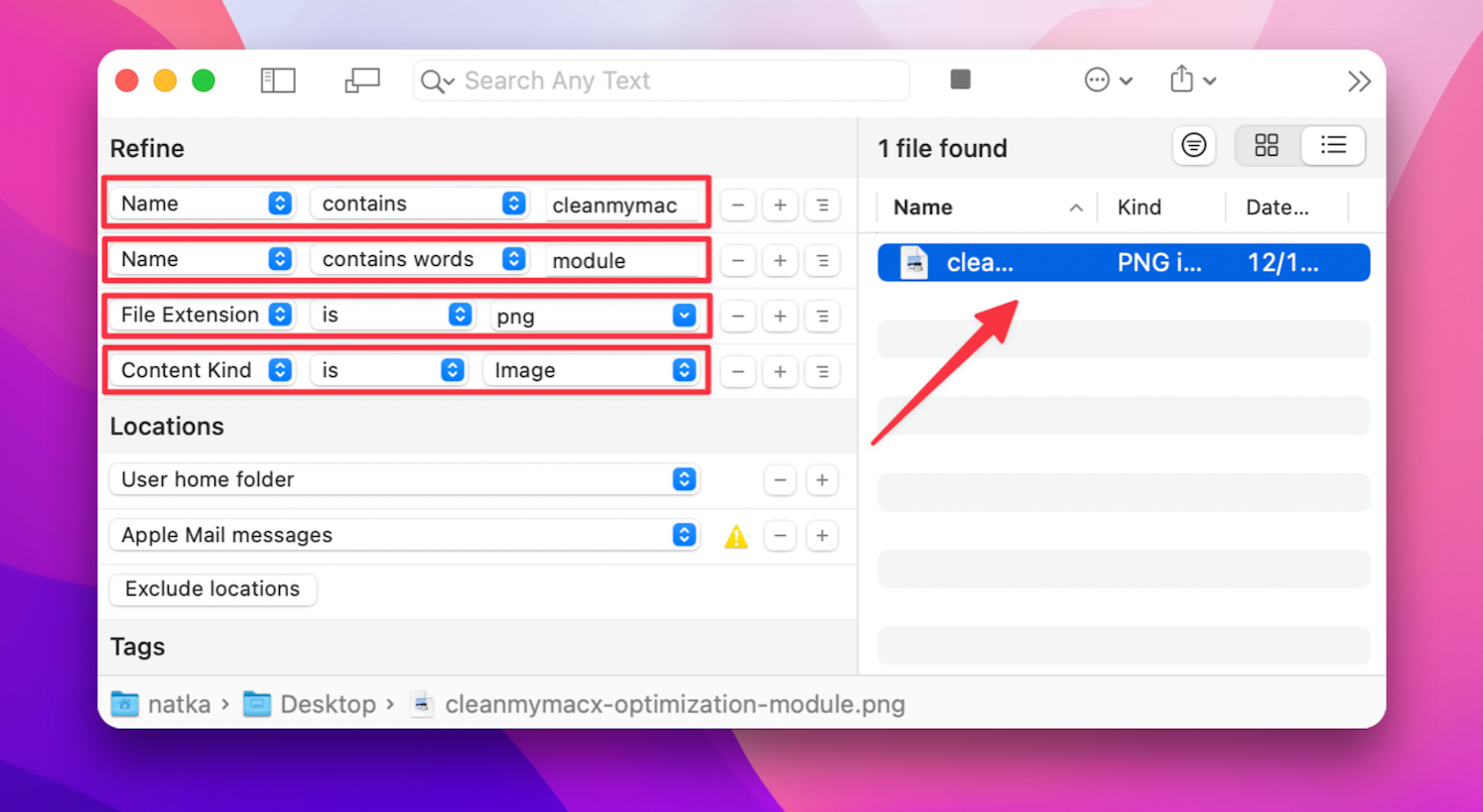Stop the search with the square stop icon

(x=960, y=79)
